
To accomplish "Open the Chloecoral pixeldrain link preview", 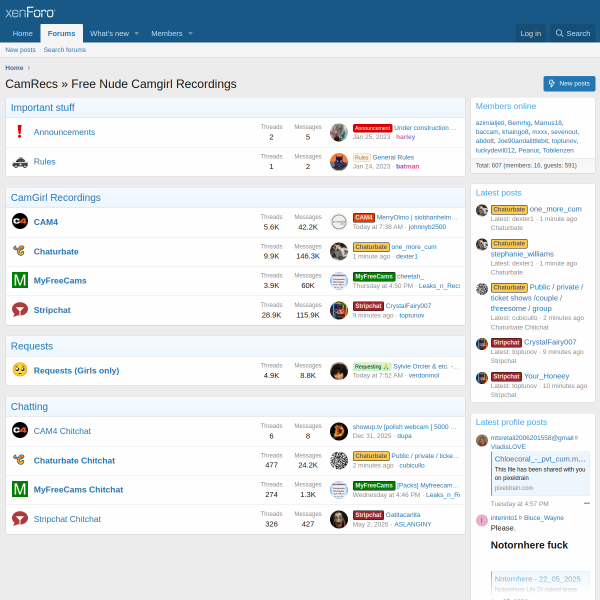I will 540,473.
